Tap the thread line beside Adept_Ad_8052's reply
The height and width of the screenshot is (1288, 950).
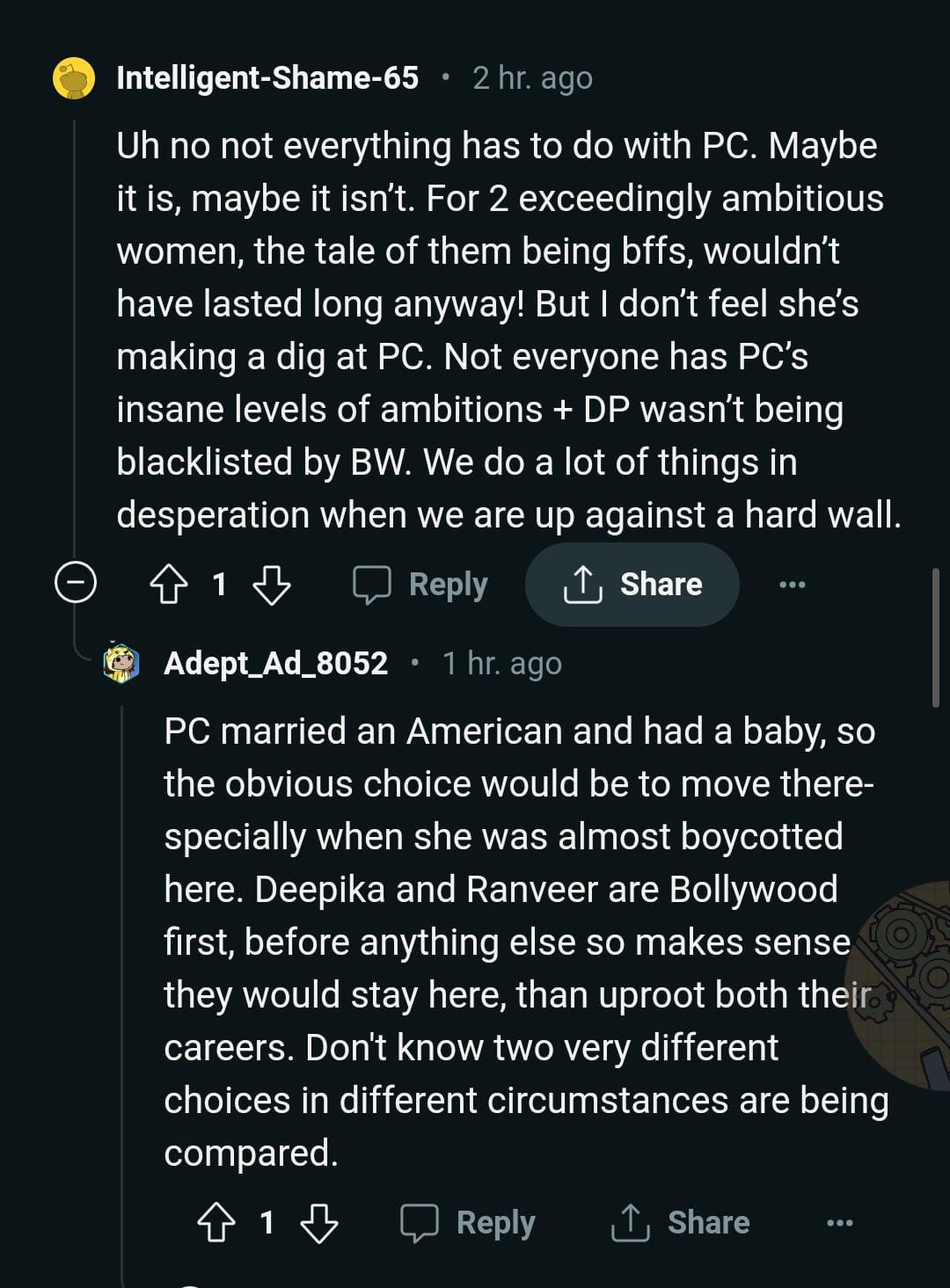coord(122,967)
